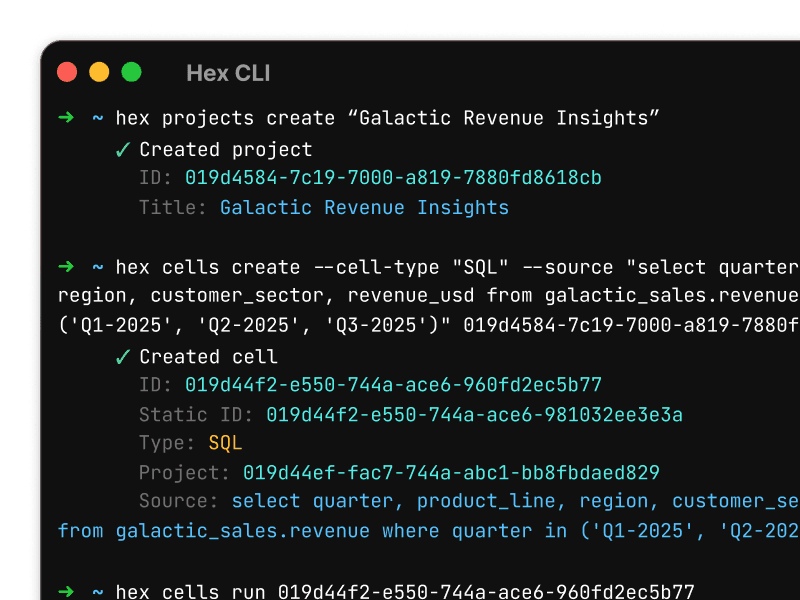Click the green prompt arrow before hex cells run
This screenshot has height=600, width=800.
click(x=66, y=592)
